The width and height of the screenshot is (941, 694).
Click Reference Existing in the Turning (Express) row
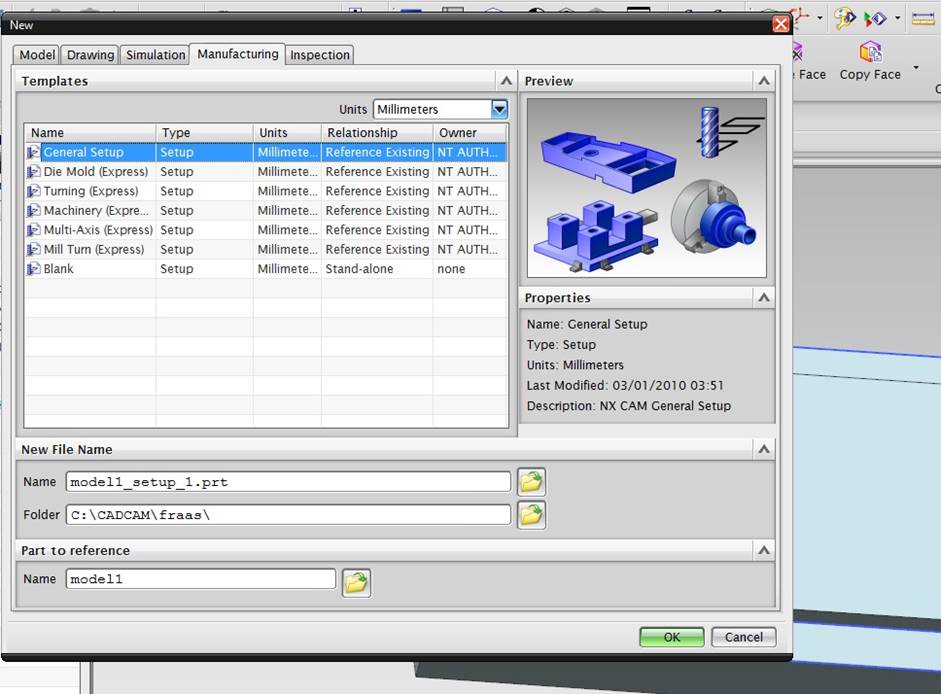pos(377,191)
